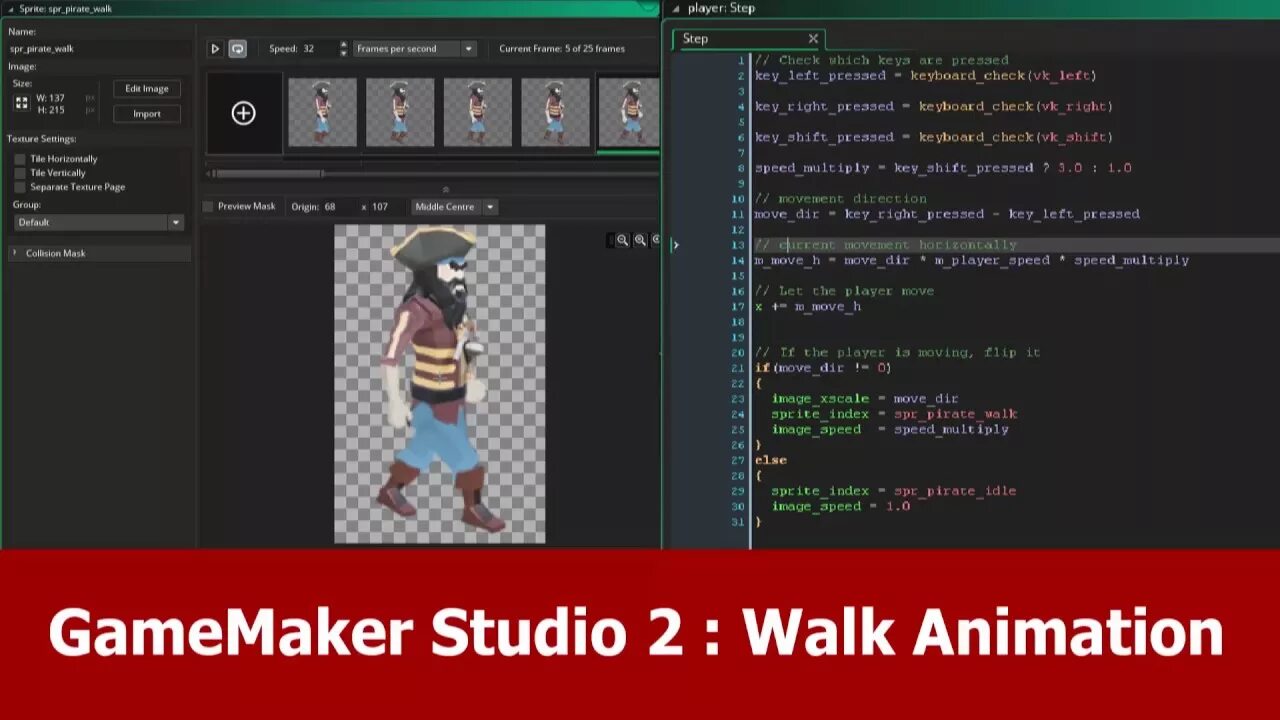The height and width of the screenshot is (720, 1280).
Task: Click the 'key_right_pressed = keyboard_check(vk_right)' line
Action: [933, 106]
